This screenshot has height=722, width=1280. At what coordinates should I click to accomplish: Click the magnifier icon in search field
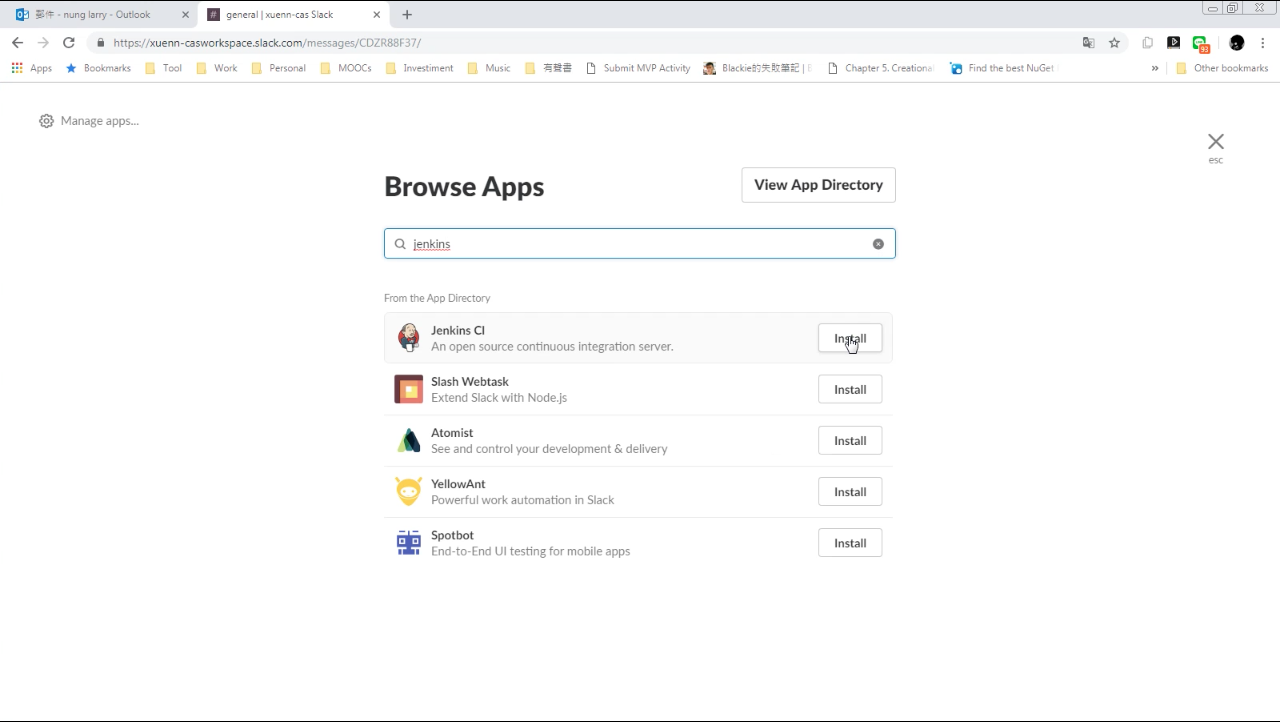[x=400, y=244]
